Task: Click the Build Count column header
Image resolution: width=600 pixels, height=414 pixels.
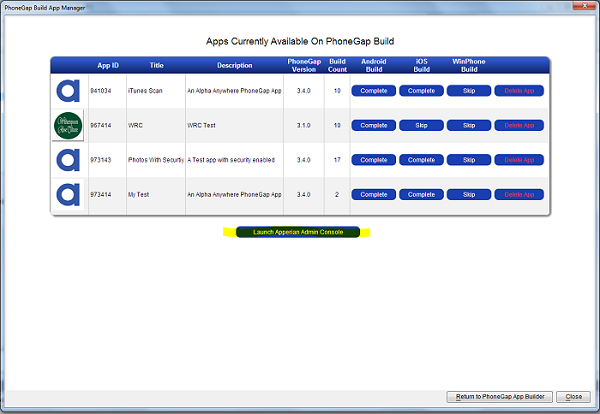Action: coord(337,65)
